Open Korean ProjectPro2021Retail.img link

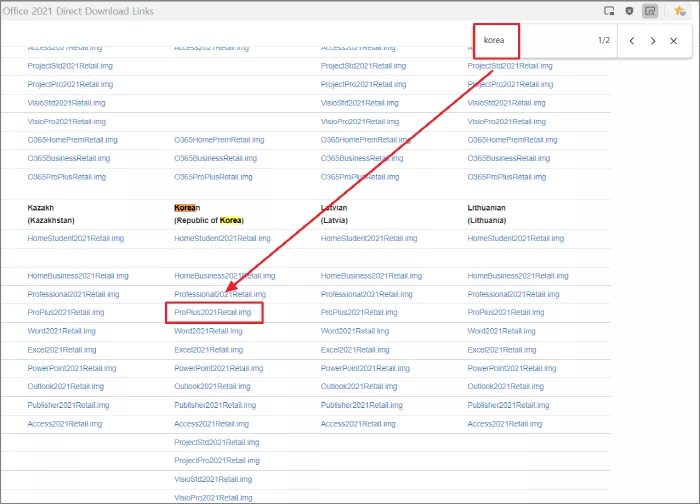pos(217,461)
